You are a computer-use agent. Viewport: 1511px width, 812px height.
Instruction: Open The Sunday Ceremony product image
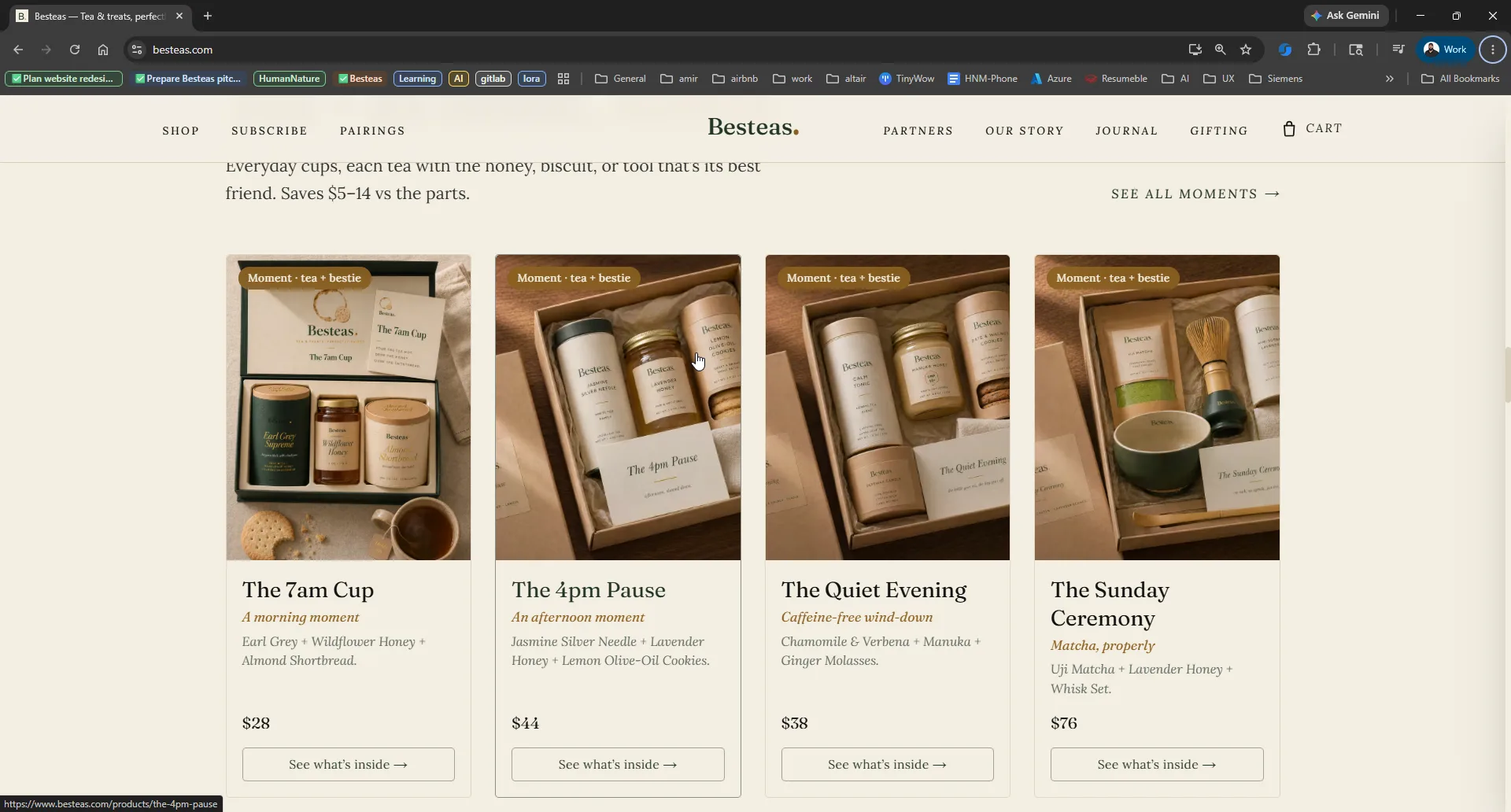[1157, 408]
